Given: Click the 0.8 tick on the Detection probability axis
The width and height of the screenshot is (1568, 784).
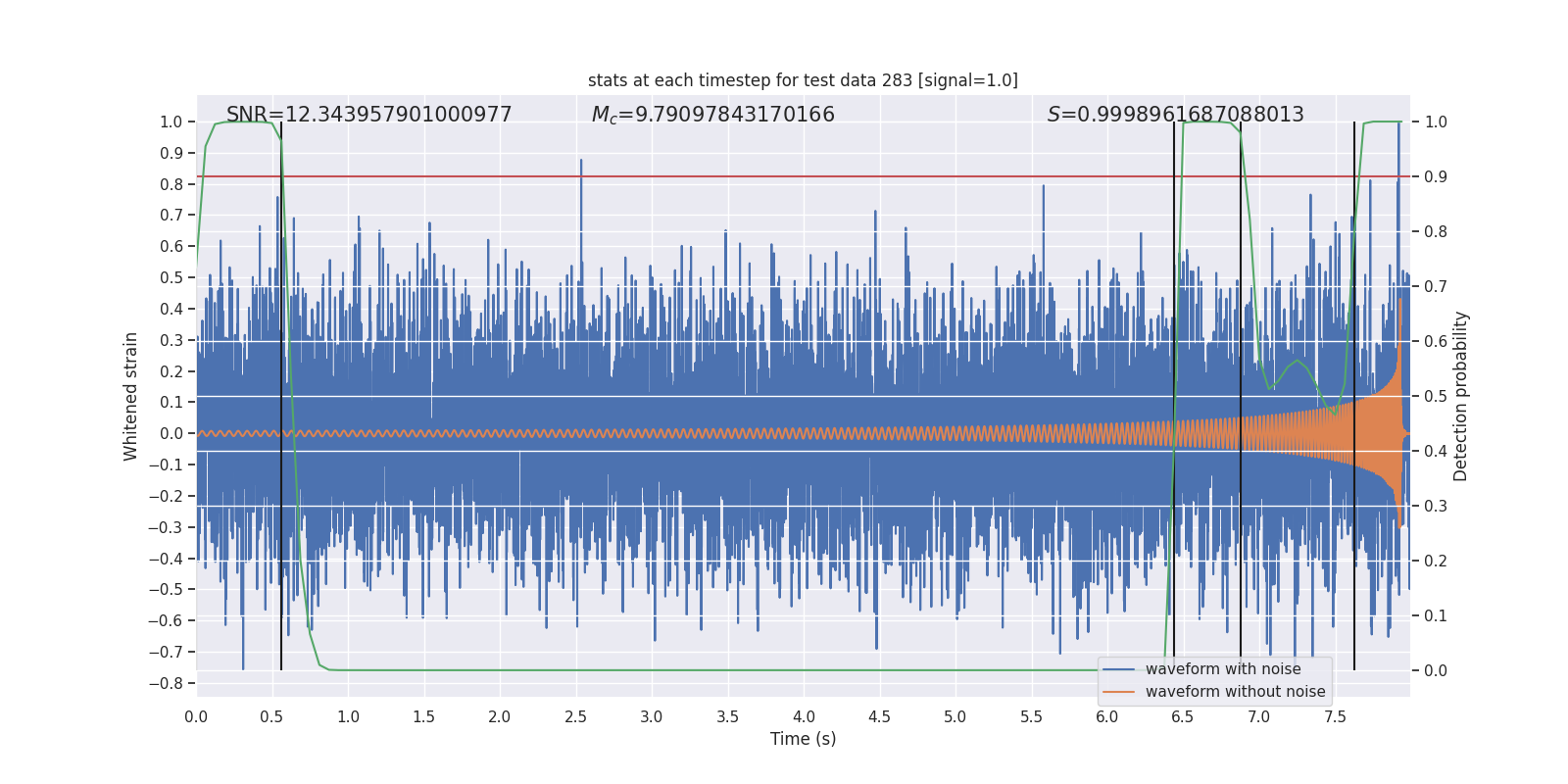Looking at the screenshot, I should coord(1436,231).
